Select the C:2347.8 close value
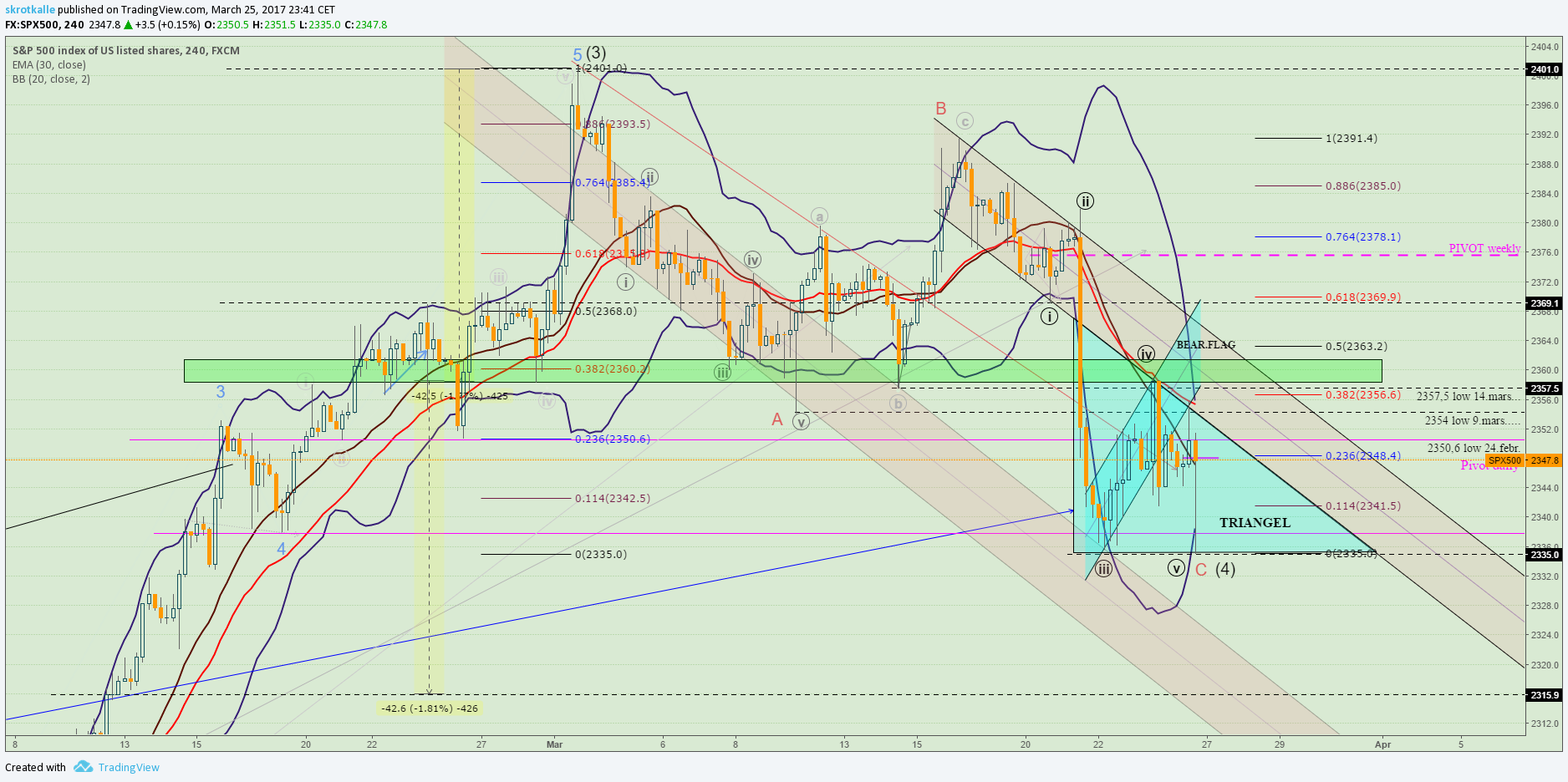This screenshot has width=1568, height=782. coord(365,25)
